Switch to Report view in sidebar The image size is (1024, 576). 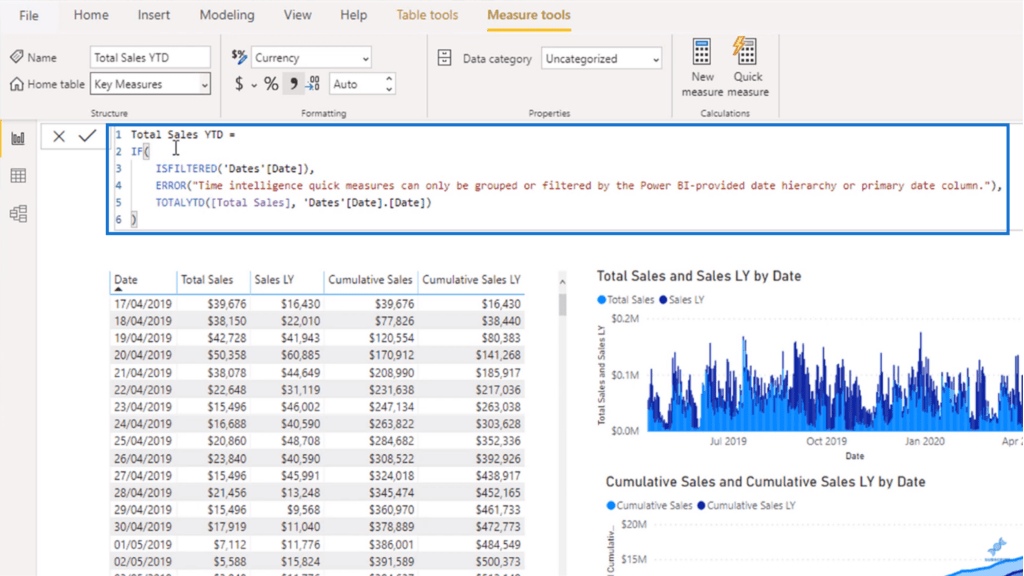click(x=18, y=138)
